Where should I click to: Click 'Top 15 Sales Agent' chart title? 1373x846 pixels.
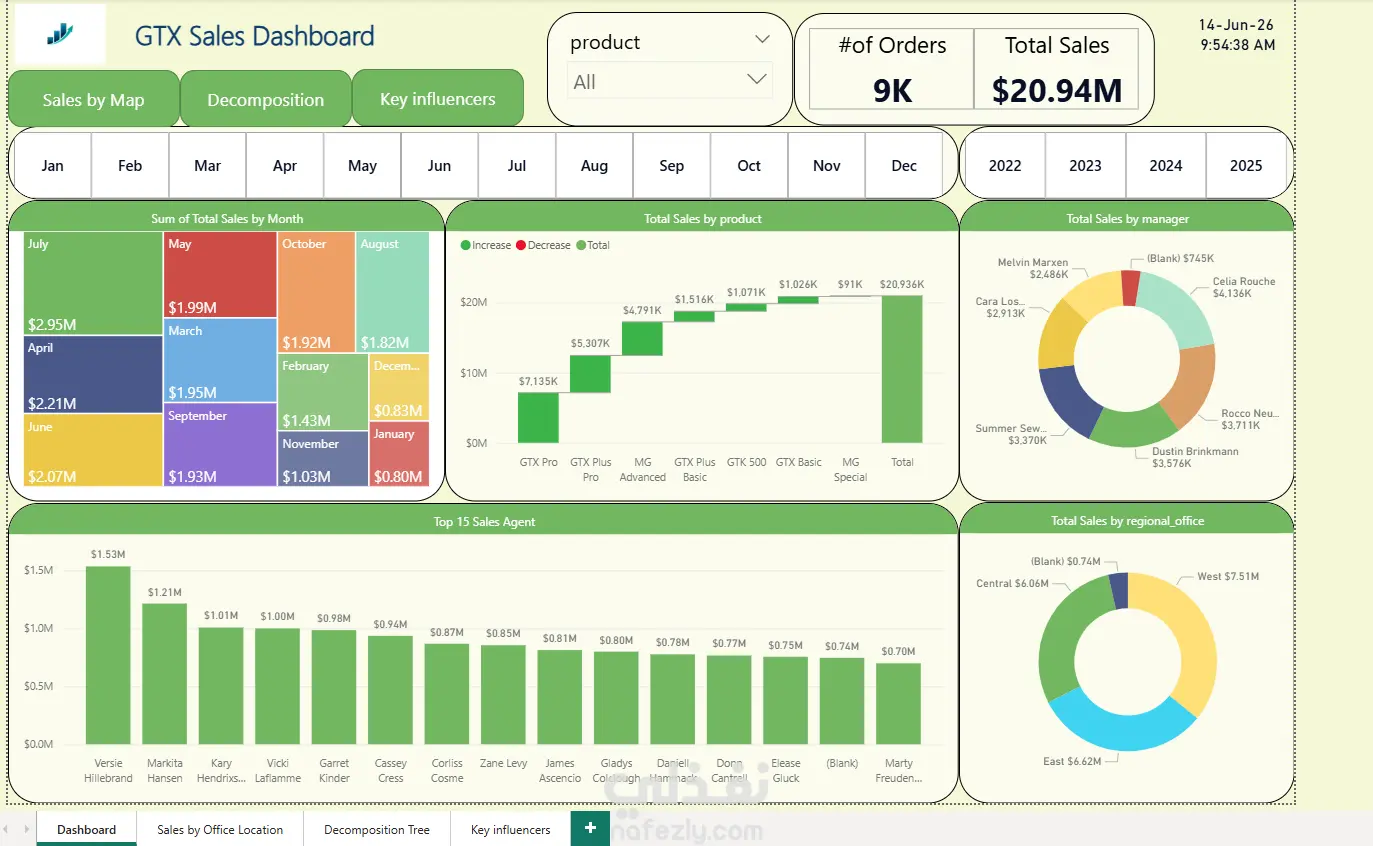(484, 521)
